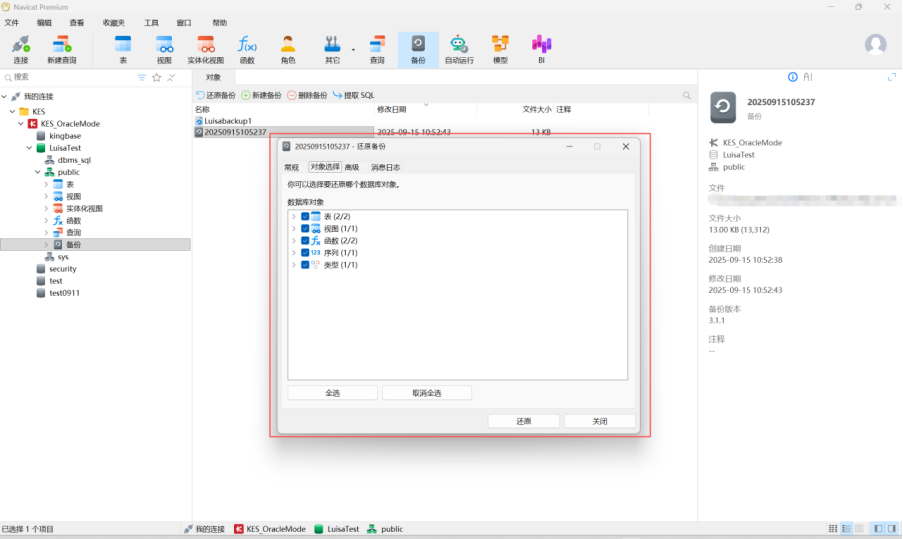Click the 搜索 field in the left sidebar
The width and height of the screenshot is (903, 539).
[x=70, y=77]
